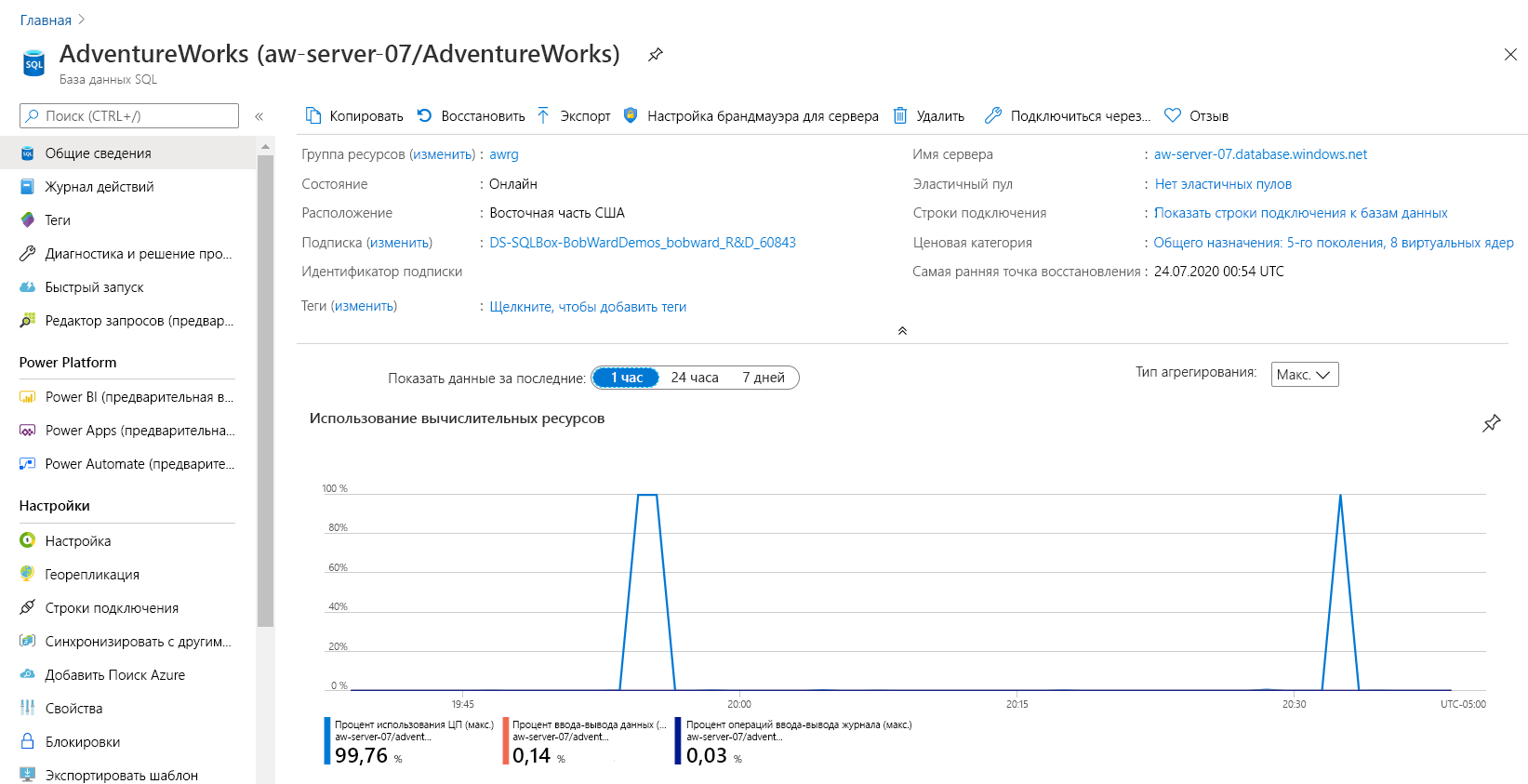This screenshot has height=784, width=1528.
Task: Click the SQL database icon beside title
Action: pos(33,63)
